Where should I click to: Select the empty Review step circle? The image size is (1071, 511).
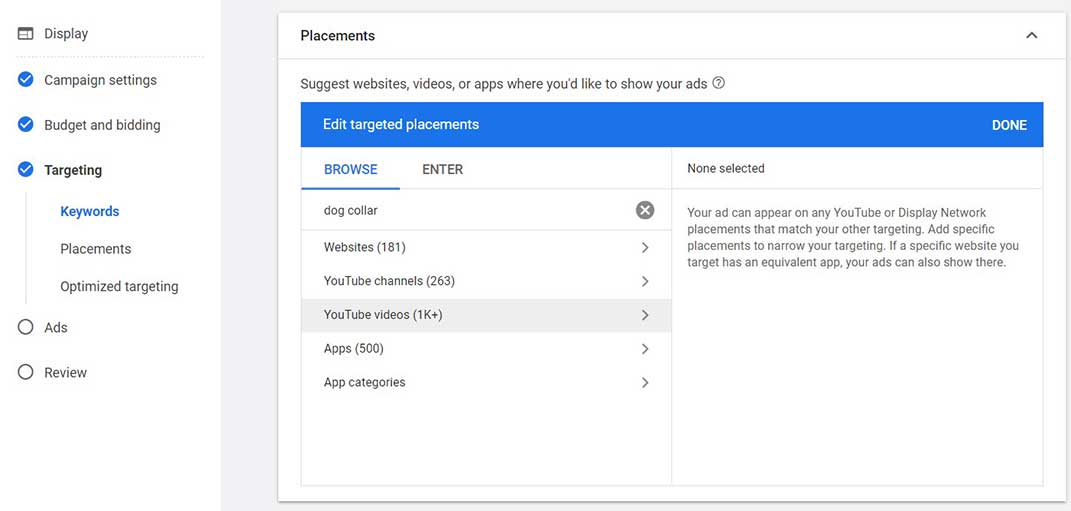coord(25,372)
